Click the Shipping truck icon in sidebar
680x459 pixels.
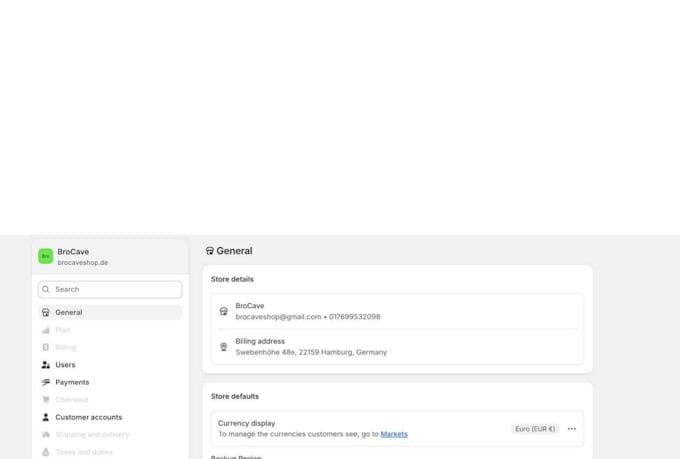46,434
